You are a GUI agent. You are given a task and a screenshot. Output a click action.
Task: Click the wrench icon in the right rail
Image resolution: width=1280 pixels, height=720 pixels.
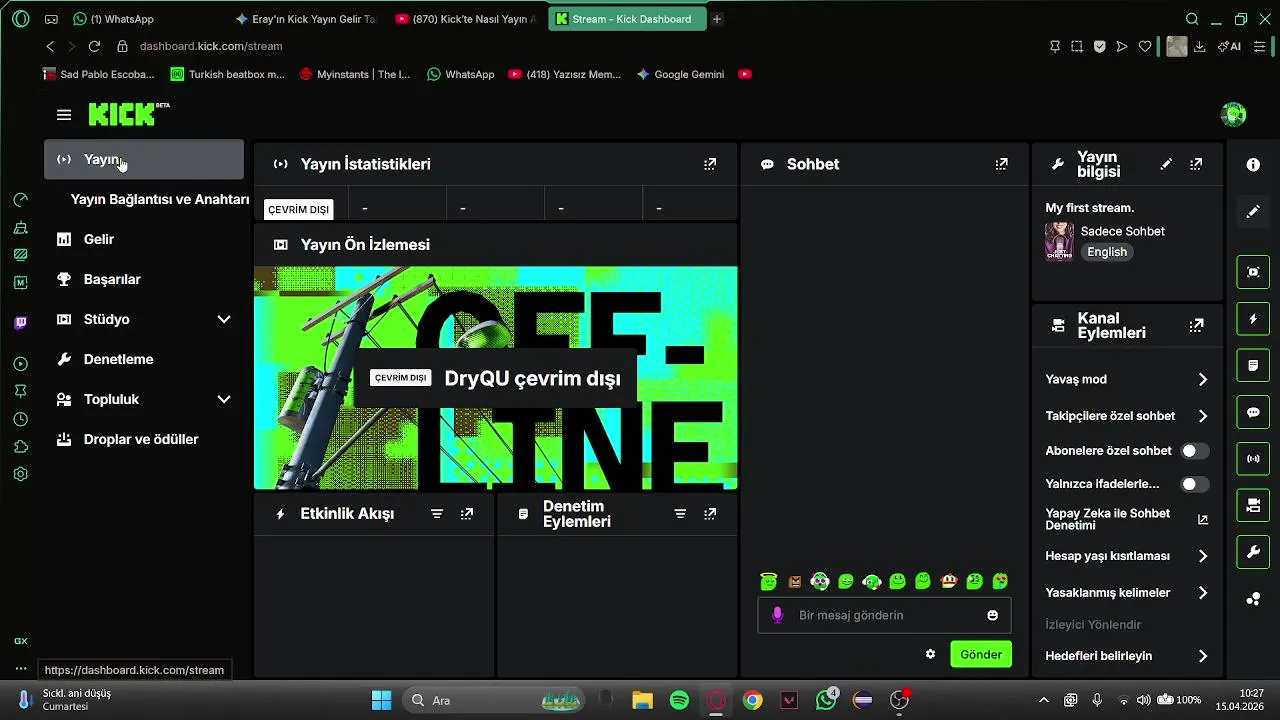point(1253,552)
